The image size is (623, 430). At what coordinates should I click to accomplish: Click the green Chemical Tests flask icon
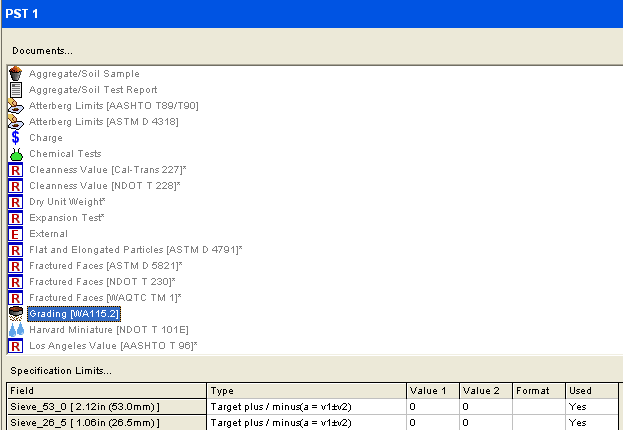(15, 154)
